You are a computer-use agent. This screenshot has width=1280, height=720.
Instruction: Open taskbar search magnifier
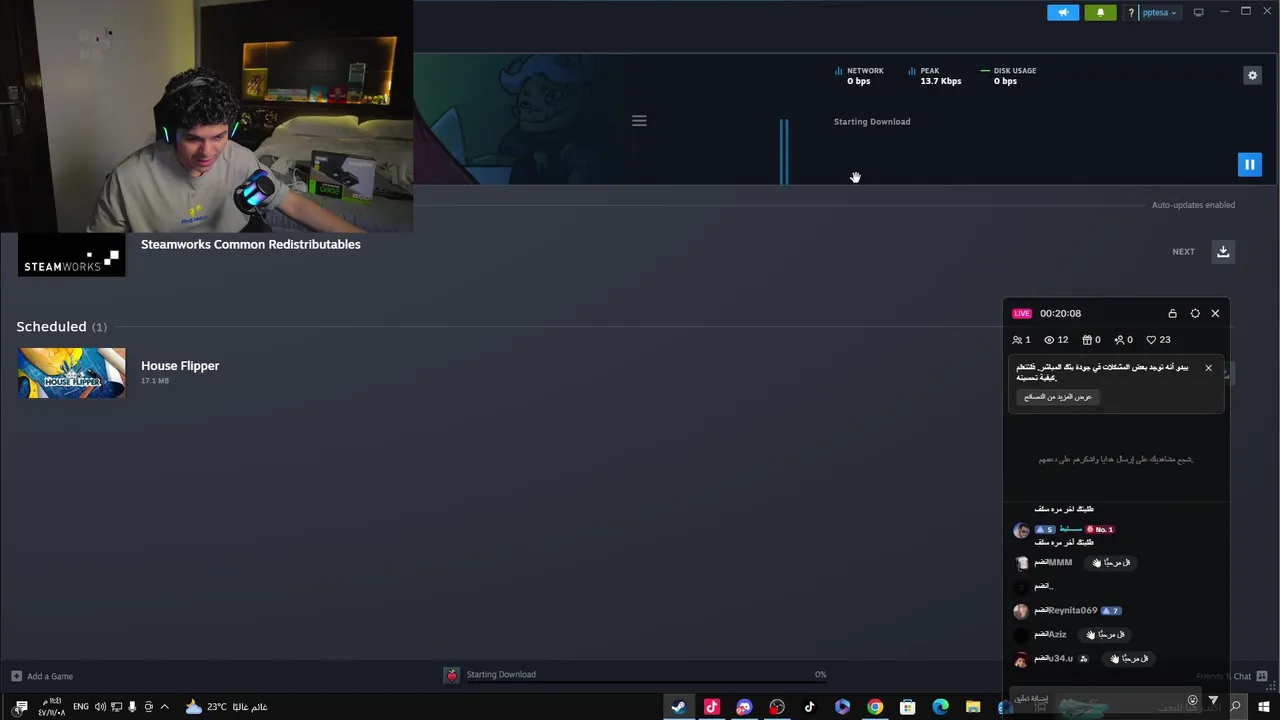pos(1236,707)
